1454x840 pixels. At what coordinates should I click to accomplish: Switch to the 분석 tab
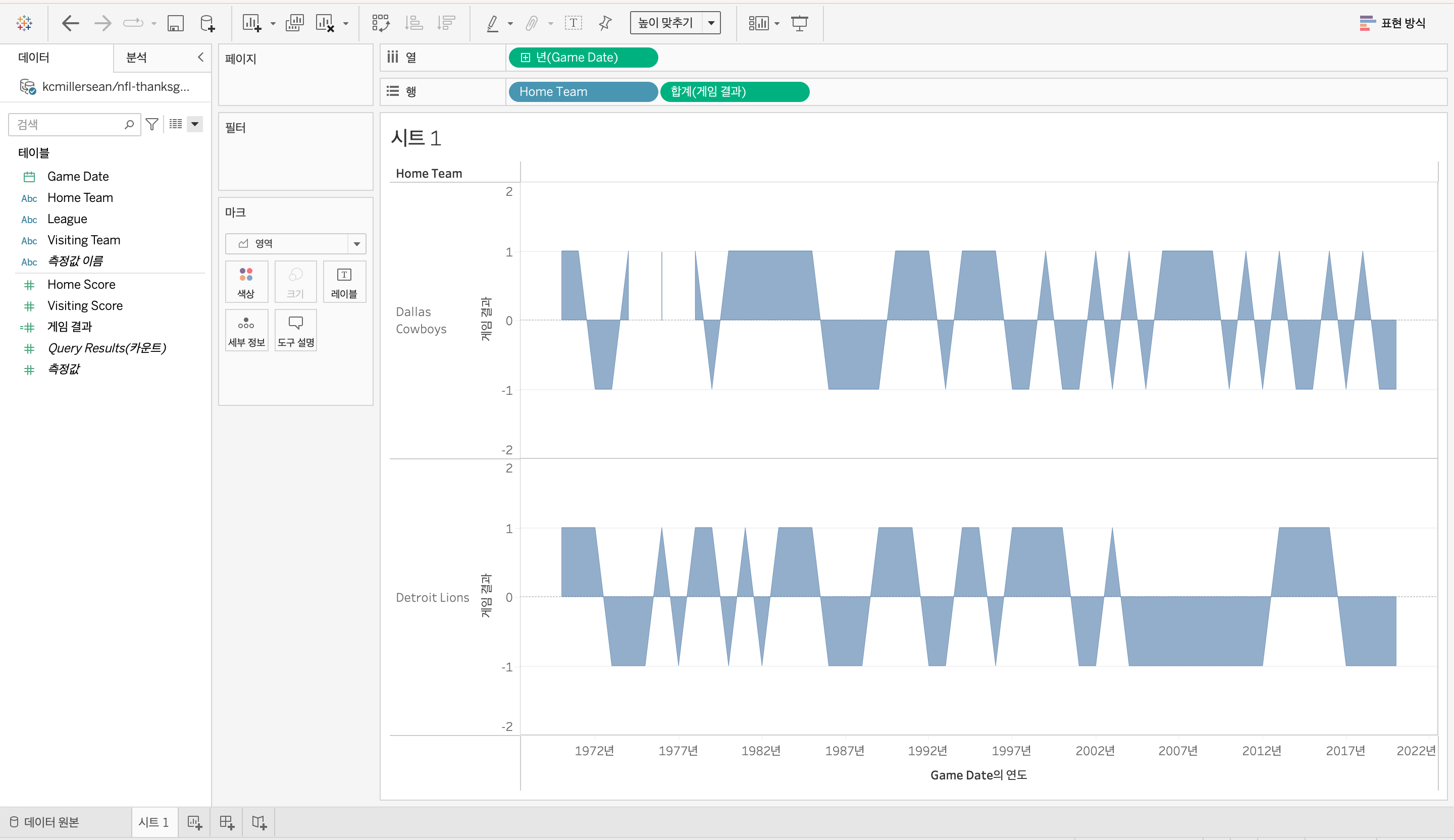coord(137,57)
